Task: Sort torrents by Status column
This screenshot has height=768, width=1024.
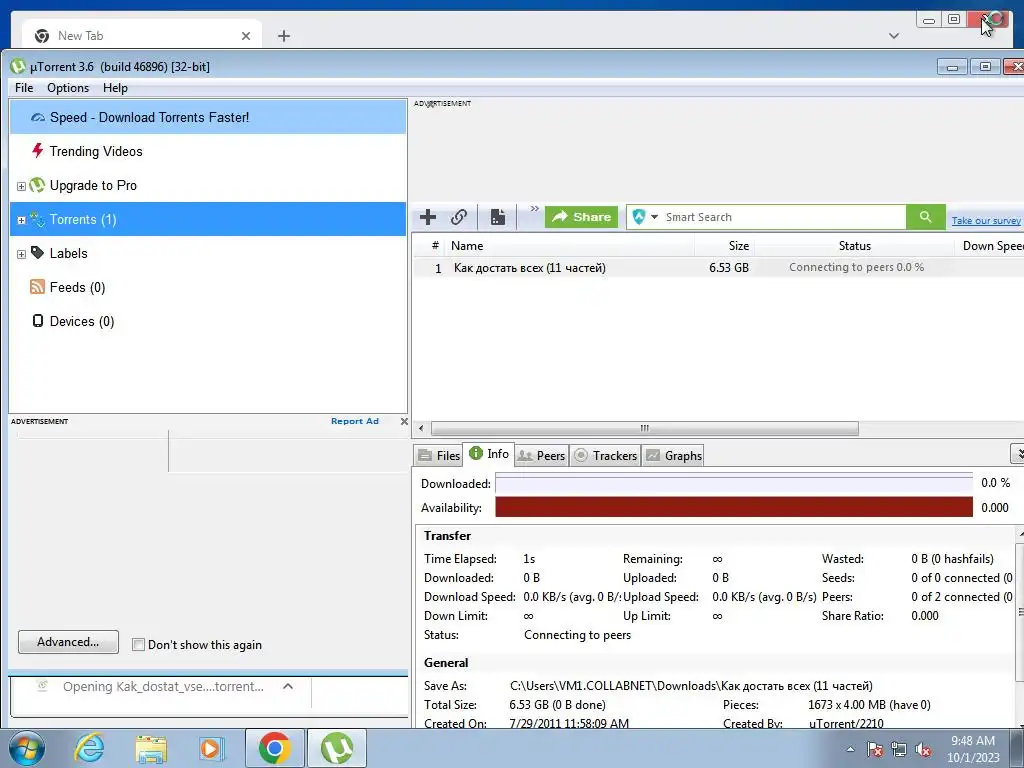Action: 854,246
